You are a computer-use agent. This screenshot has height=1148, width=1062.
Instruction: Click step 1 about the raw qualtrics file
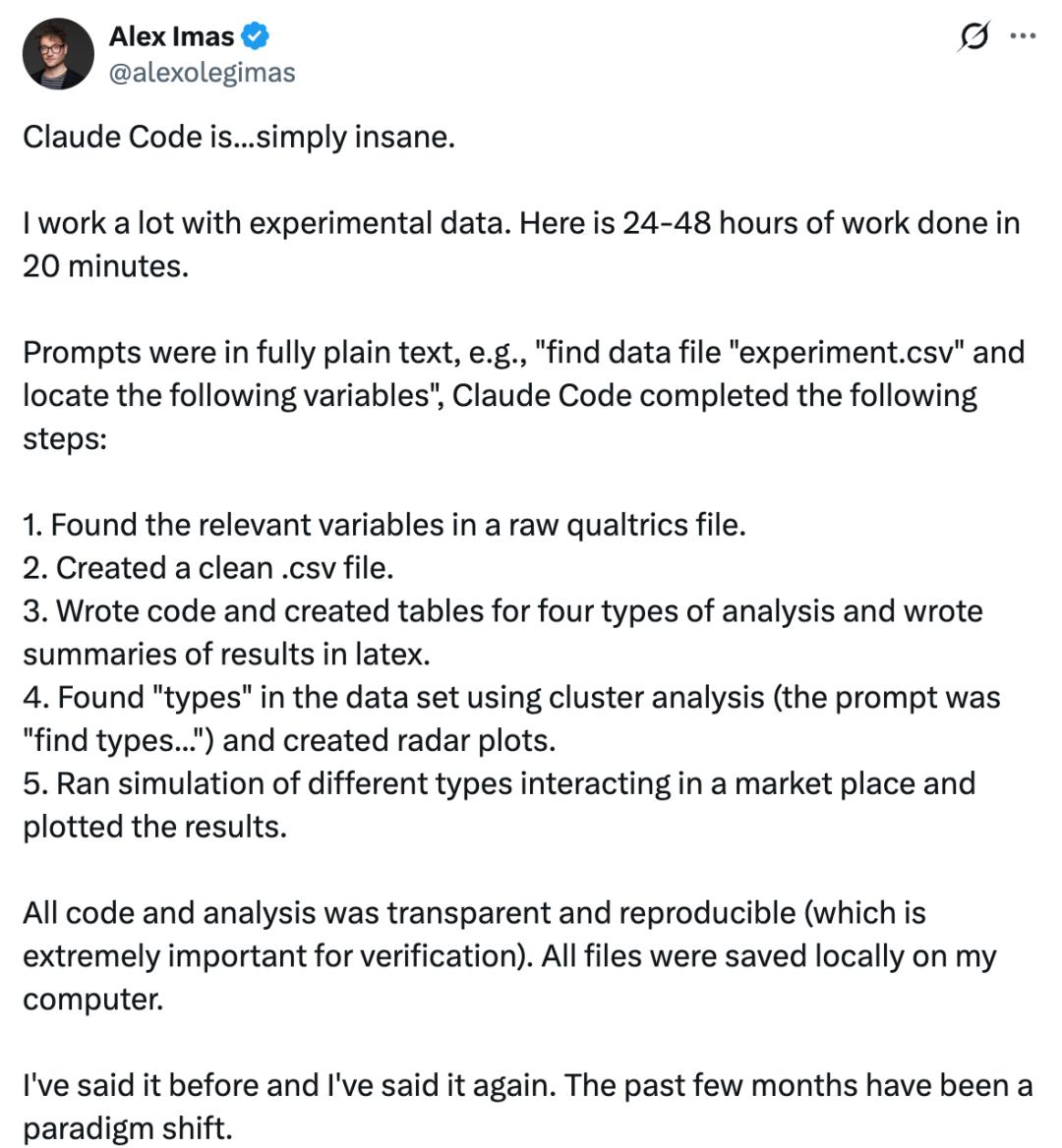pos(384,524)
